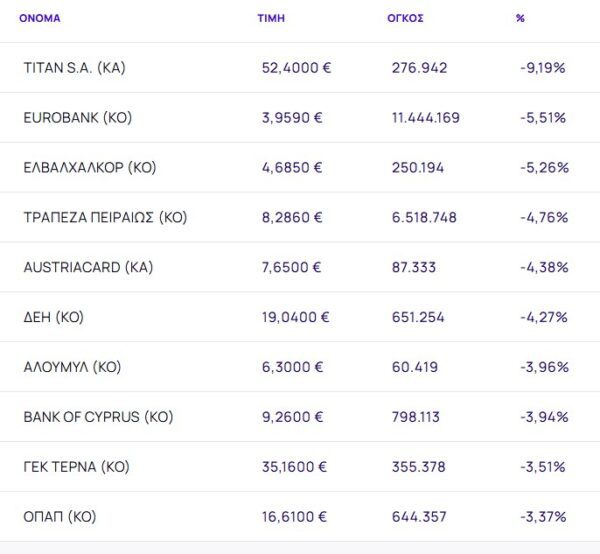
Task: Open the BANK OF CYPRUS (ΚΟ) stock
Action: 96,417
